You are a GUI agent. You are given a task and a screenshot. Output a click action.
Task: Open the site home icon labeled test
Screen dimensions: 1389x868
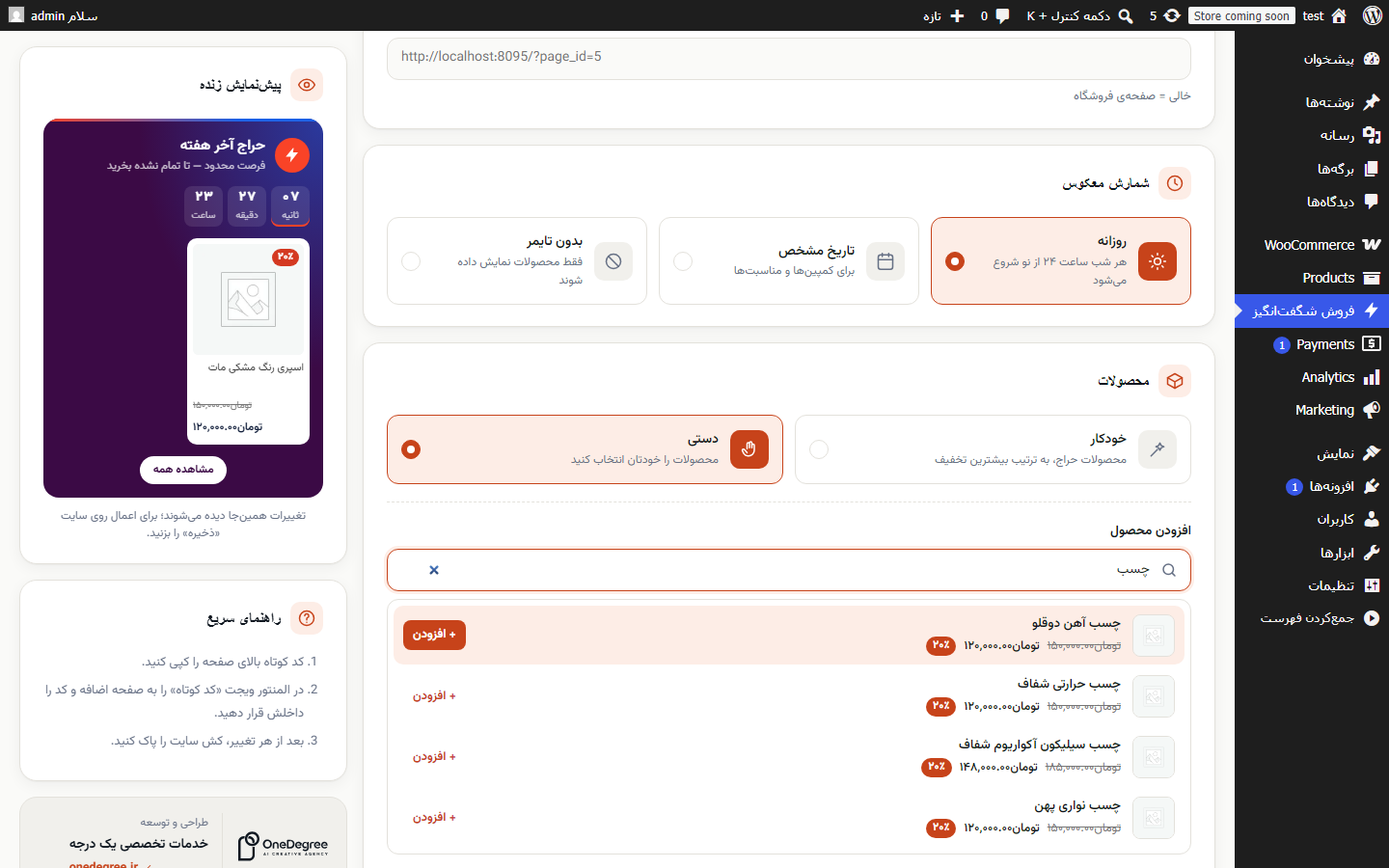pyautogui.click(x=1338, y=15)
